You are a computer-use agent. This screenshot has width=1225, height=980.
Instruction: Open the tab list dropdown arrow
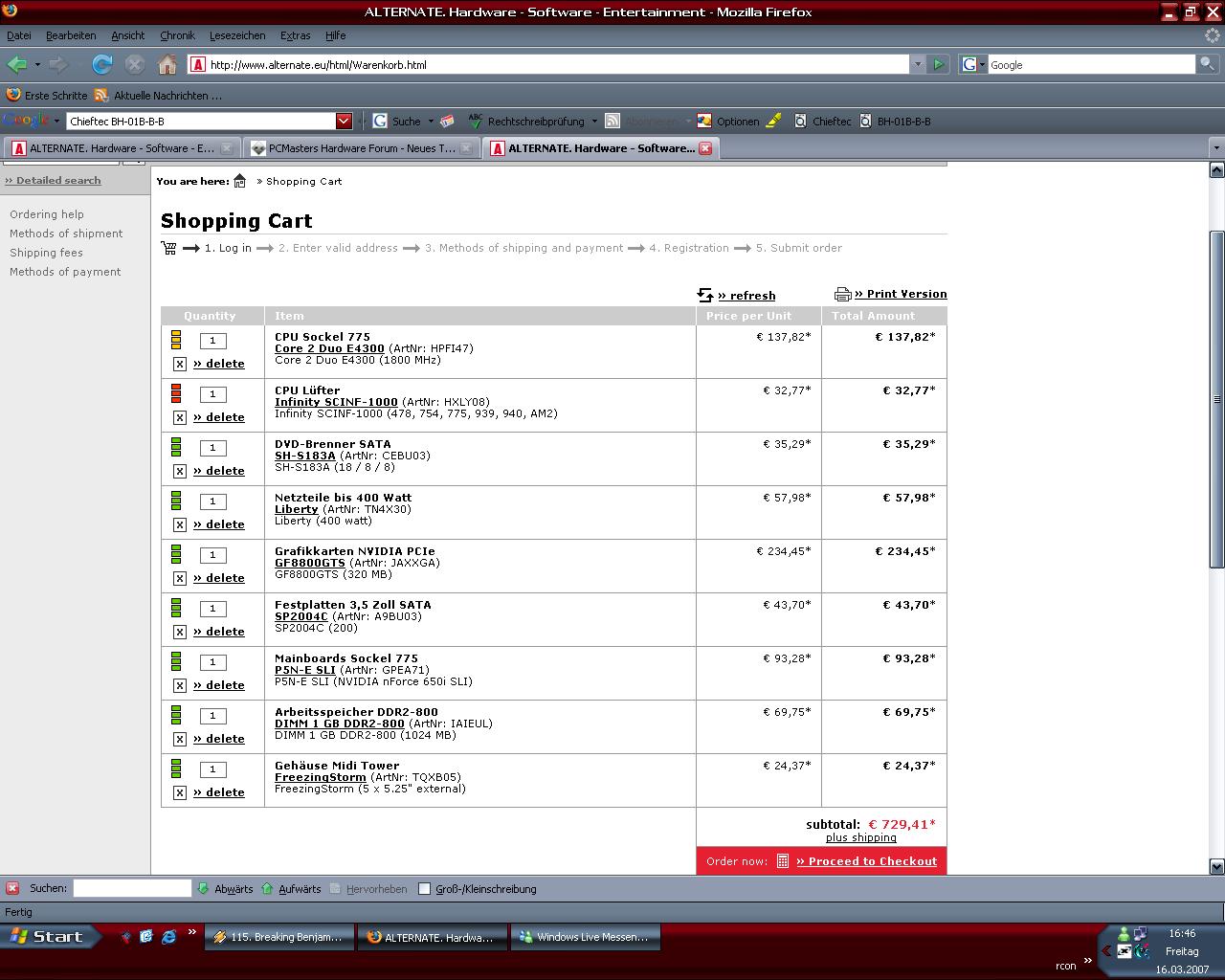coord(1215,148)
